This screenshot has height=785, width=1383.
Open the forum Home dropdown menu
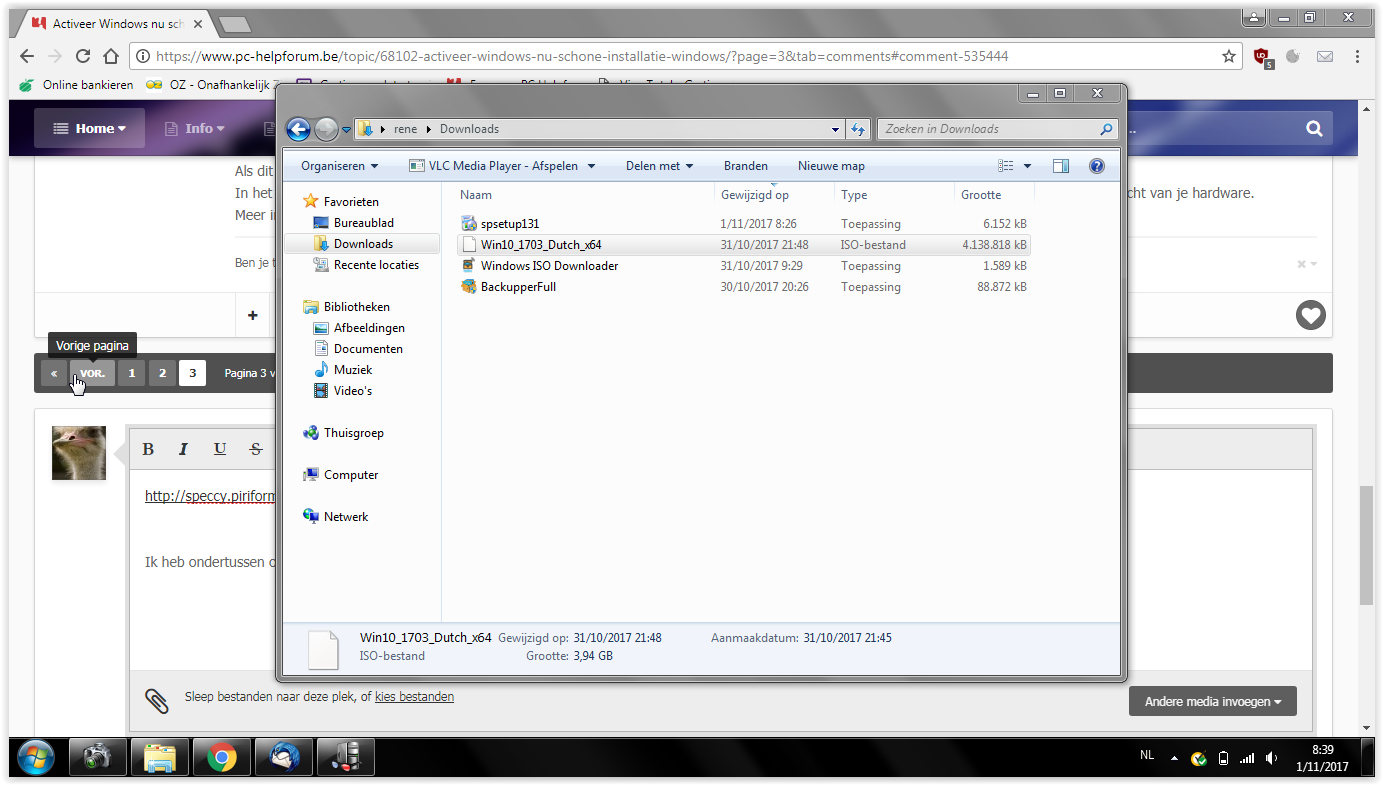pyautogui.click(x=89, y=128)
